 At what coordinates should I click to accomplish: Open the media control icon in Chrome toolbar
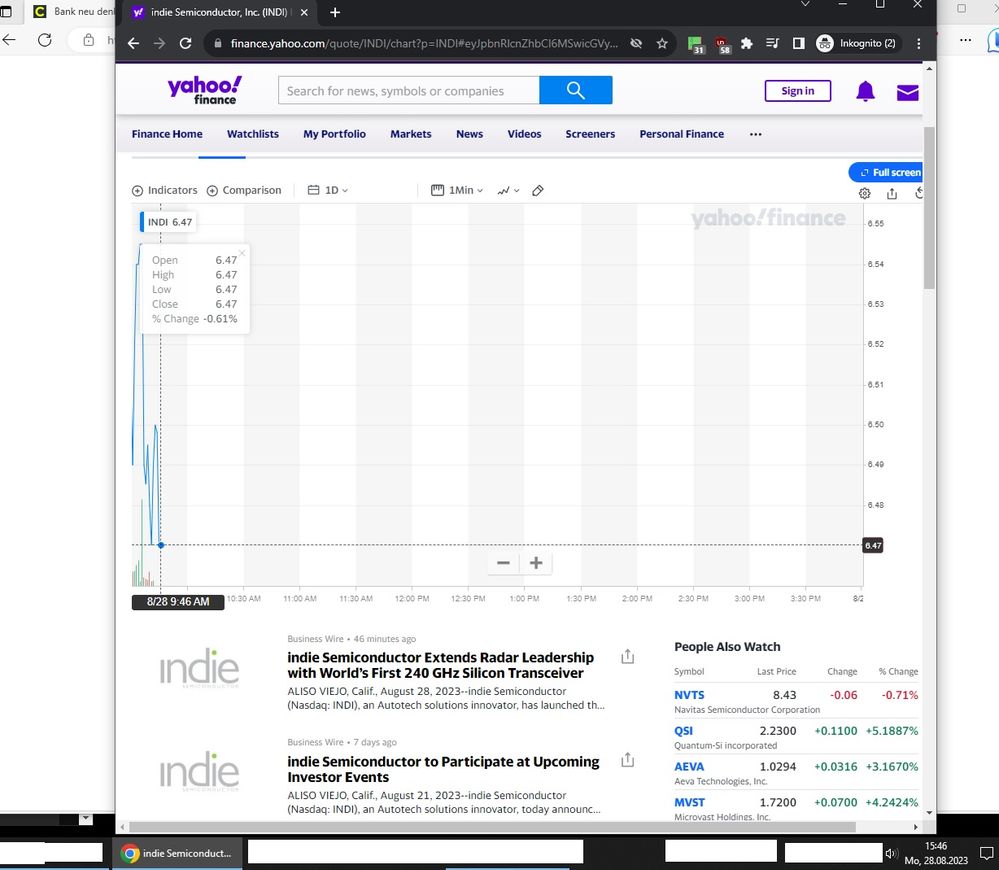pyautogui.click(x=772, y=43)
